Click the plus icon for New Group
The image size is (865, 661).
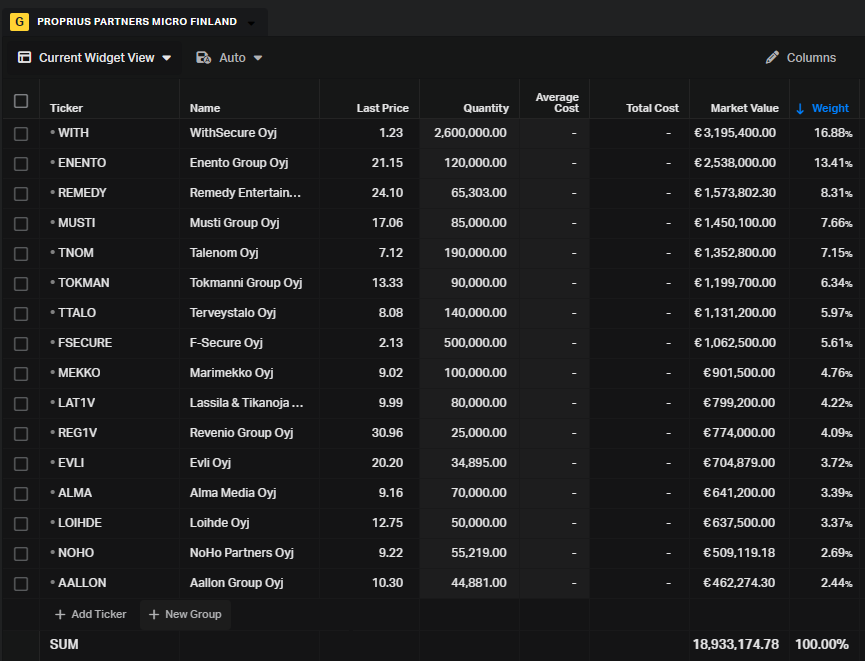point(154,614)
